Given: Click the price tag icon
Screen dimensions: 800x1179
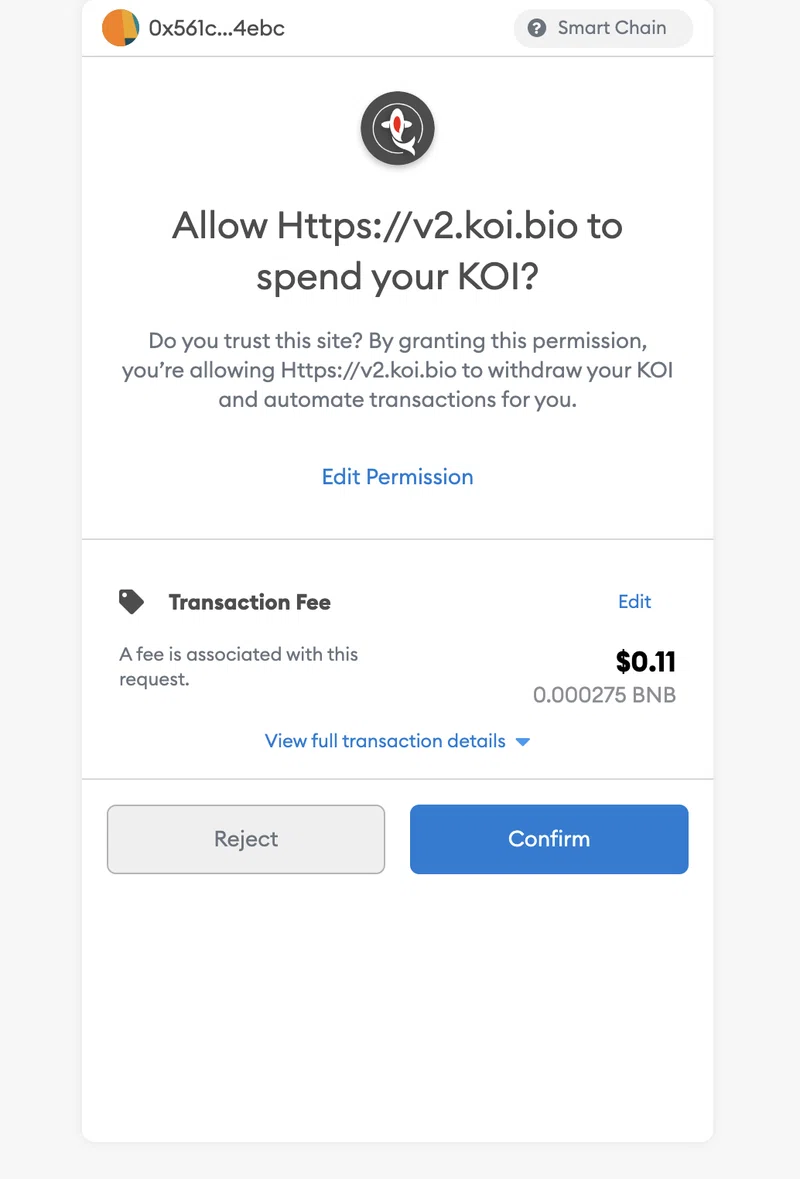Looking at the screenshot, I should click(x=131, y=602).
